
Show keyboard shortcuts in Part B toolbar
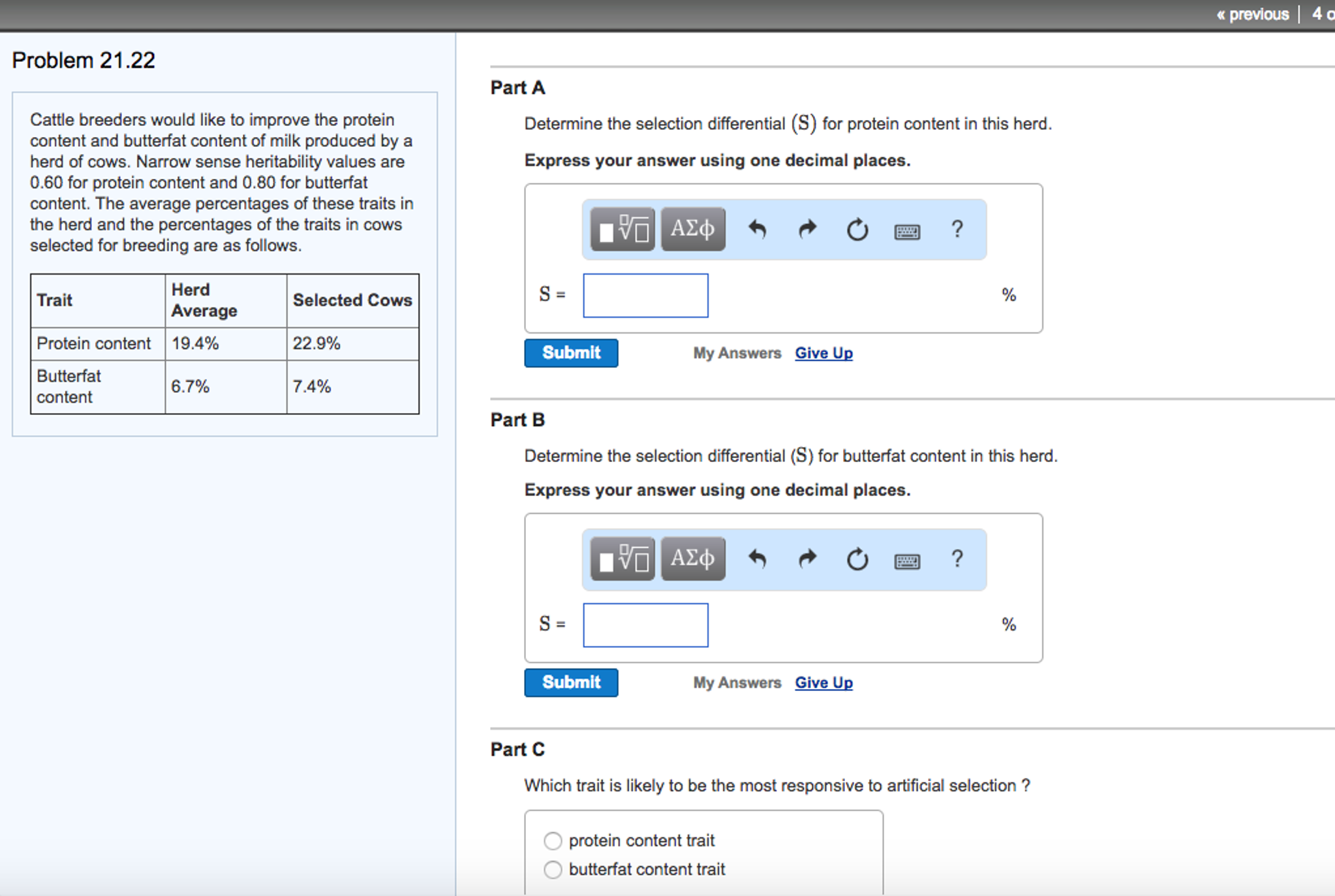pos(907,561)
